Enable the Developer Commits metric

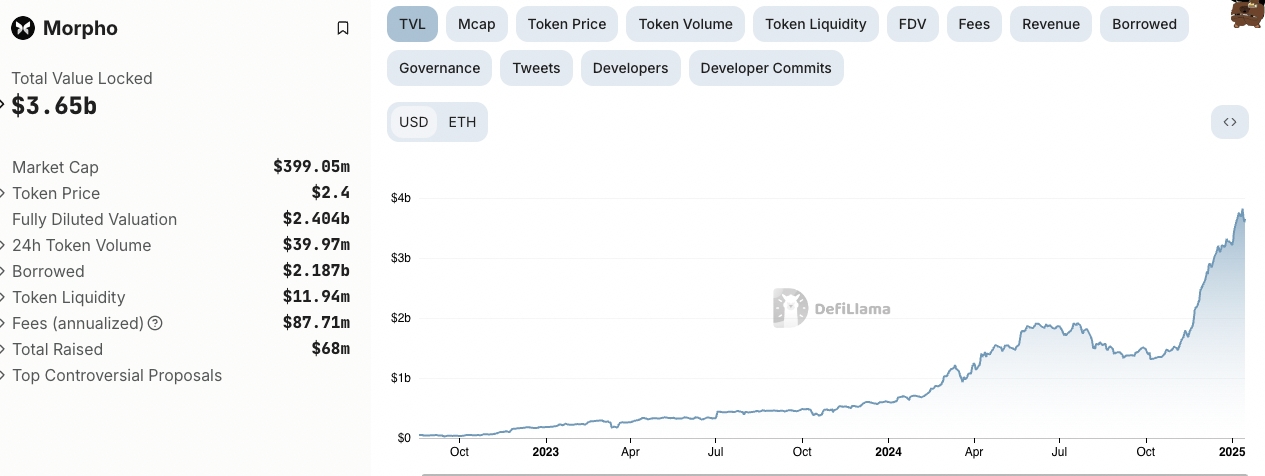[x=766, y=68]
